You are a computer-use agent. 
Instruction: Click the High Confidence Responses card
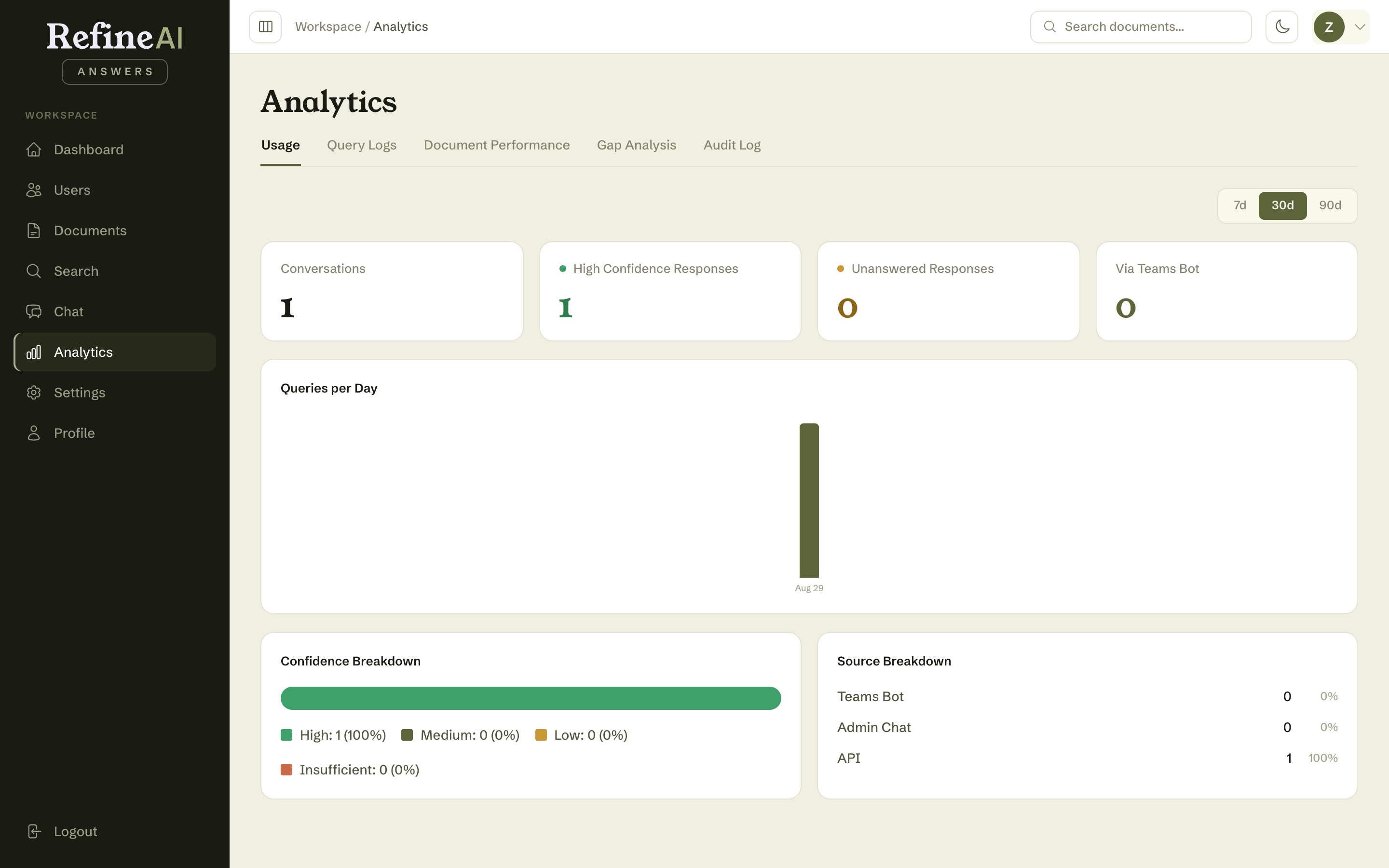670,292
